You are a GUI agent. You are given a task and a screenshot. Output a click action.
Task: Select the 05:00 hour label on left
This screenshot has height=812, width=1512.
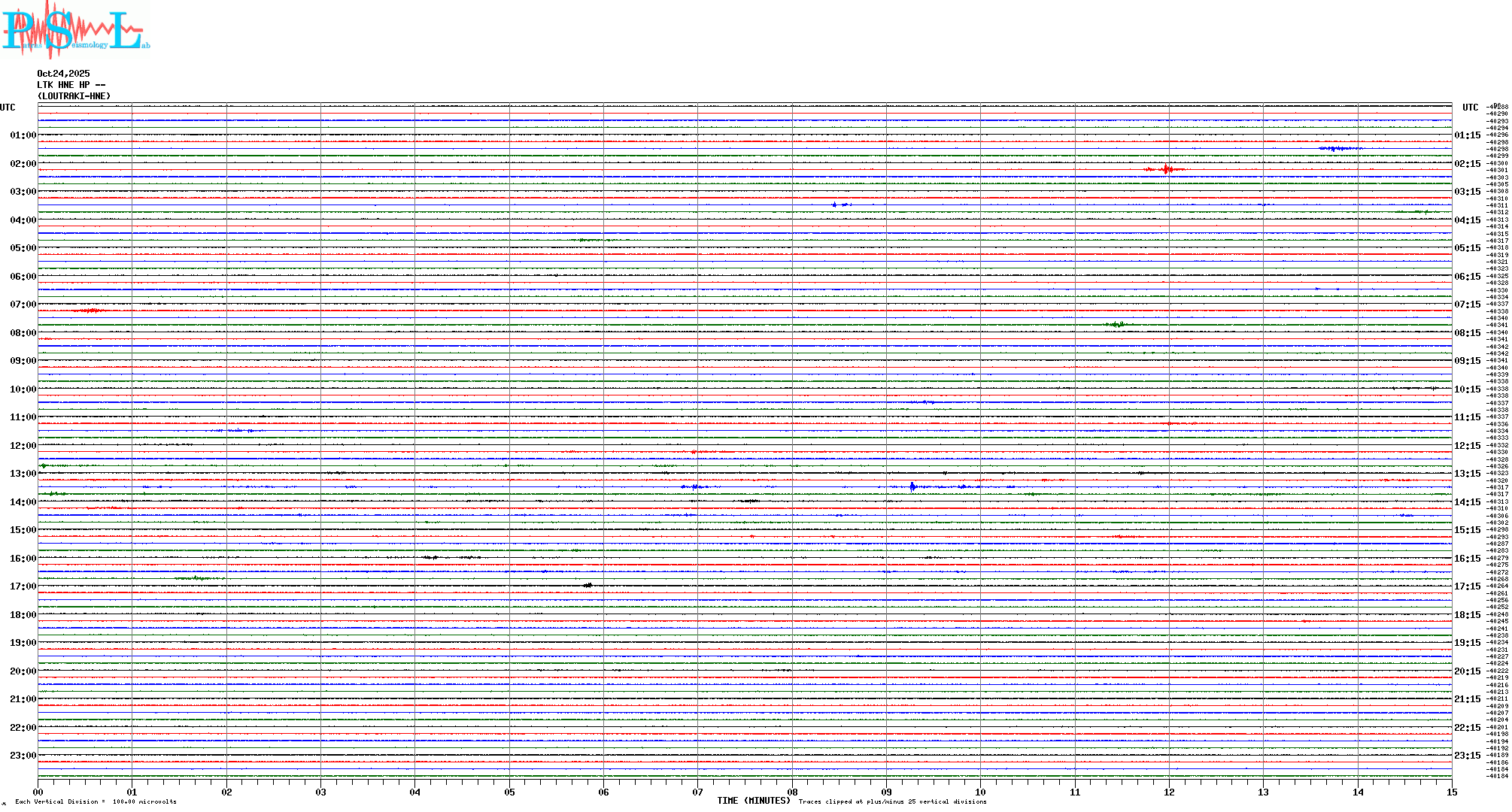(x=23, y=248)
